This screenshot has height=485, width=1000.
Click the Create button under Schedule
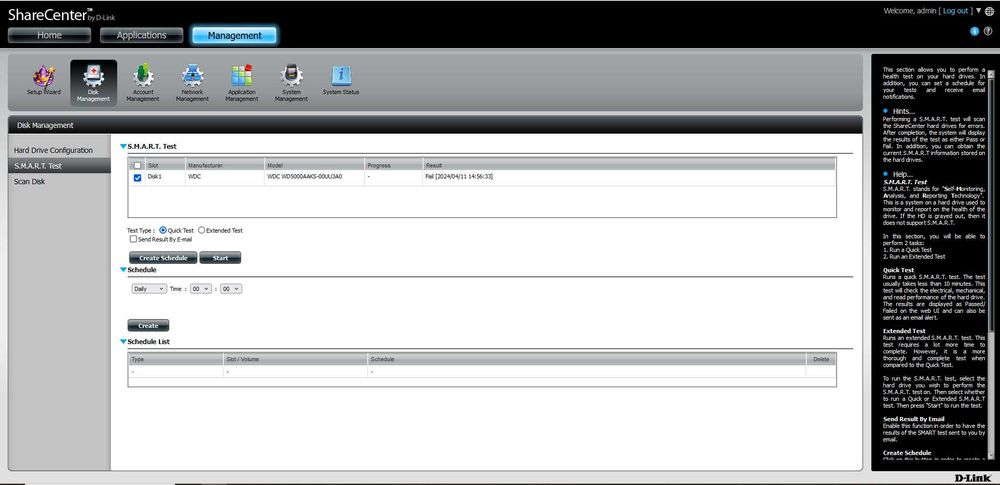(149, 325)
